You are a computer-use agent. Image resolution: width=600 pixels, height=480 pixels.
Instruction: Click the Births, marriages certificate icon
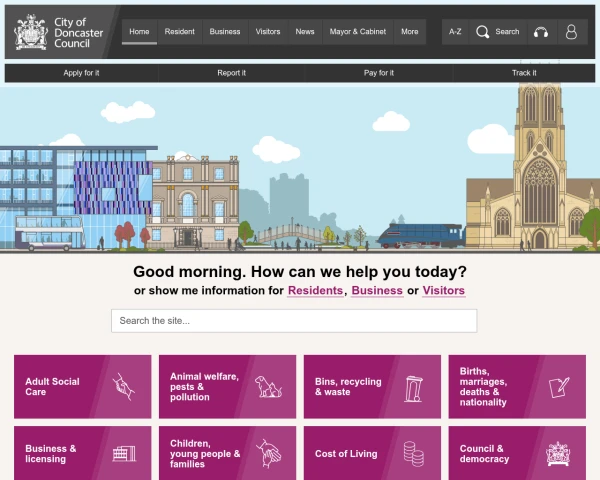(558, 386)
